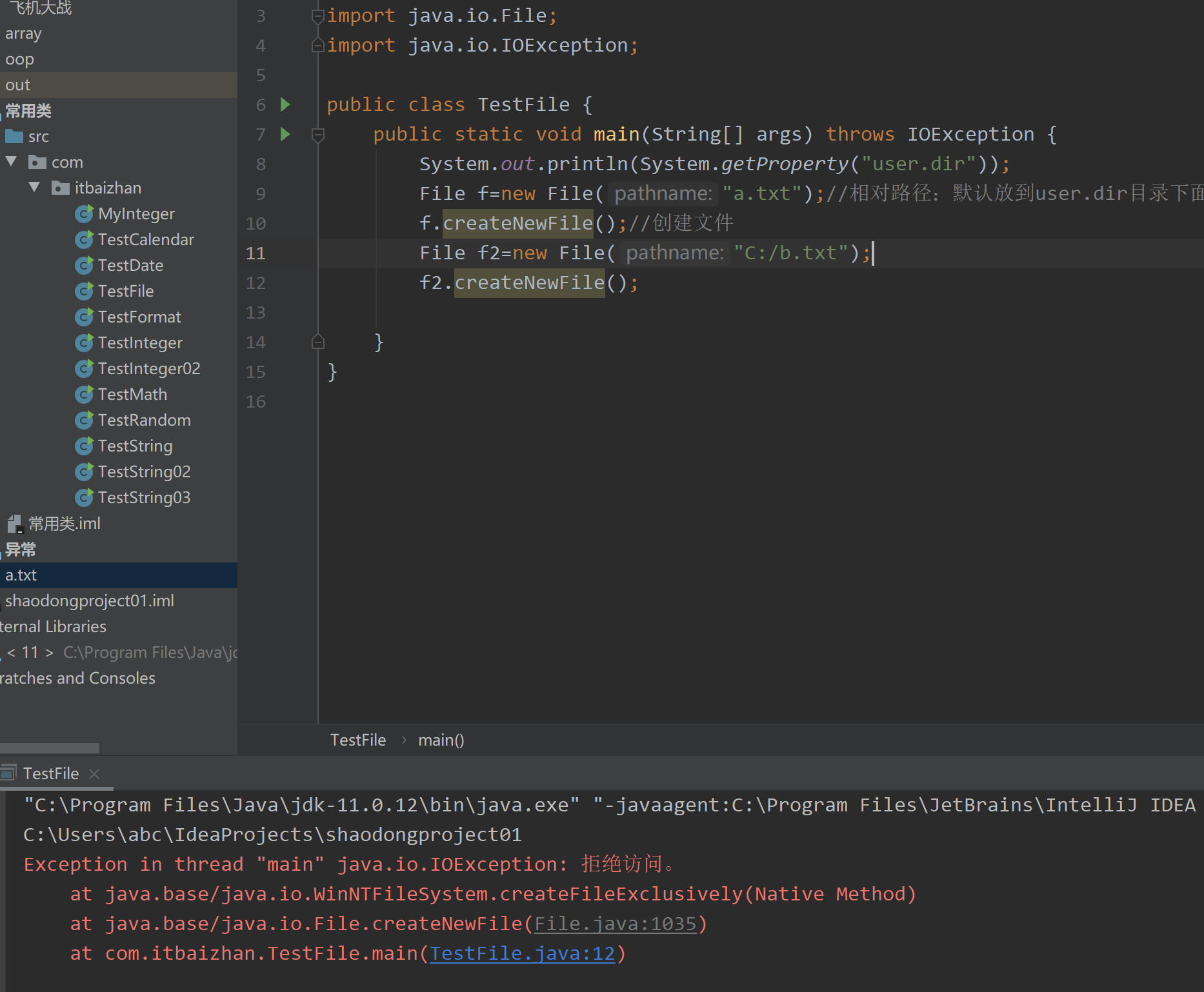Open the TestFile class icon in tree
The image size is (1204, 992).
tap(84, 291)
